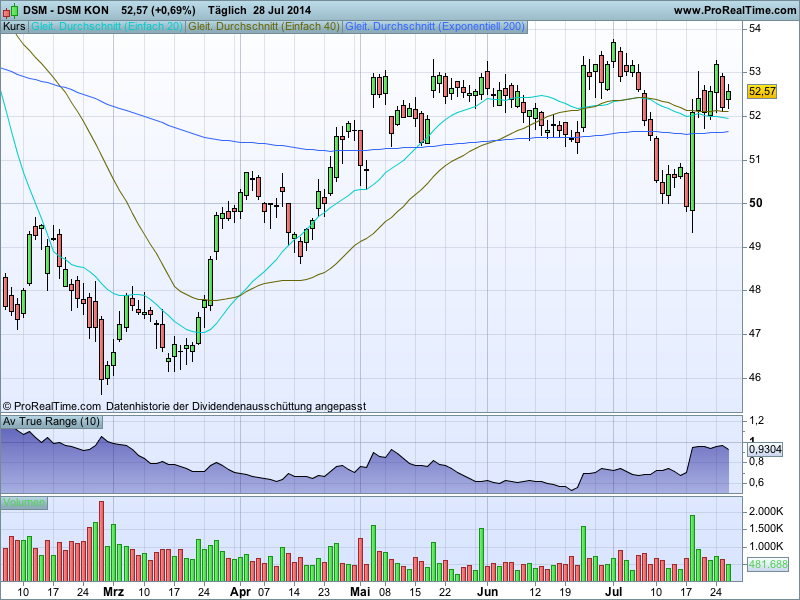
Task: Click the green 481.688 volume value tag
Action: pos(768,564)
